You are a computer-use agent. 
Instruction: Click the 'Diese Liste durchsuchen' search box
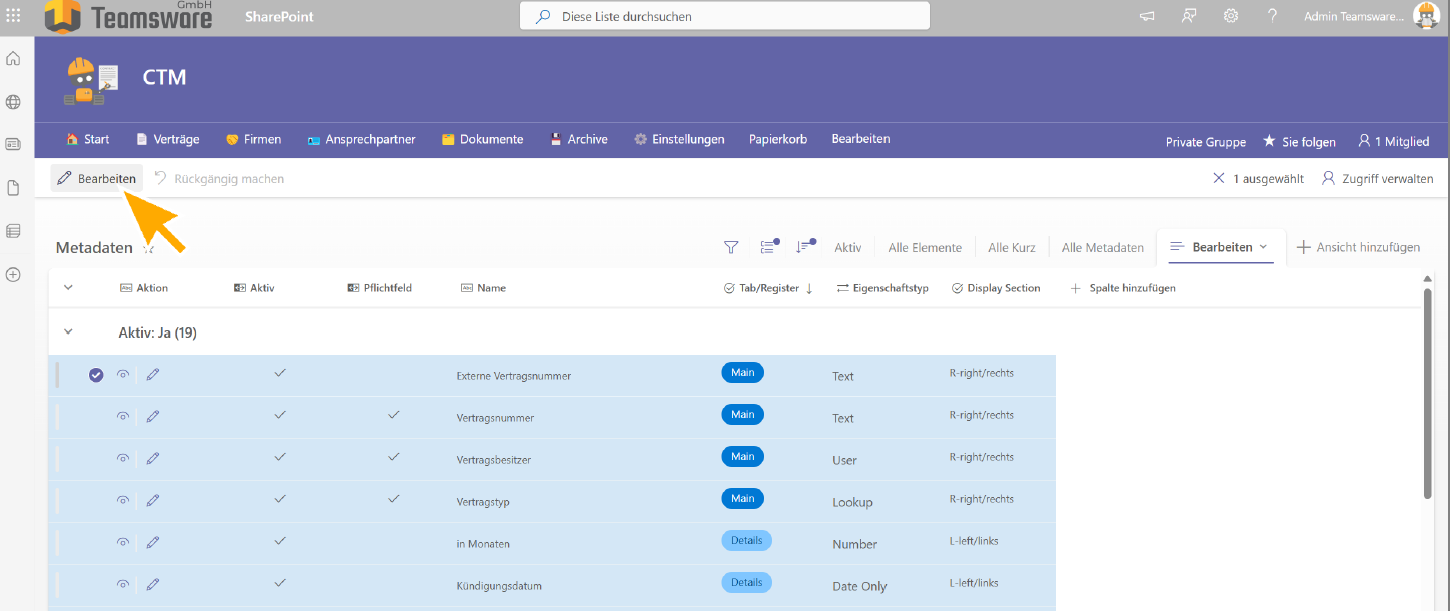[724, 16]
